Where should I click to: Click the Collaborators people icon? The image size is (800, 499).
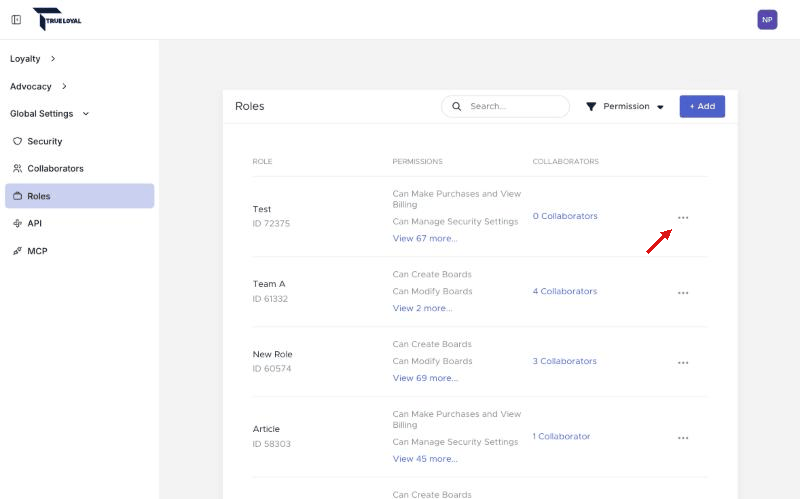click(x=17, y=168)
